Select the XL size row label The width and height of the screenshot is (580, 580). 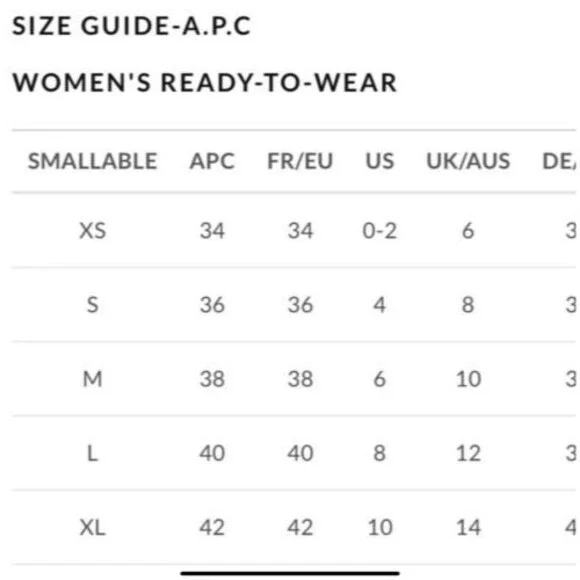[93, 527]
